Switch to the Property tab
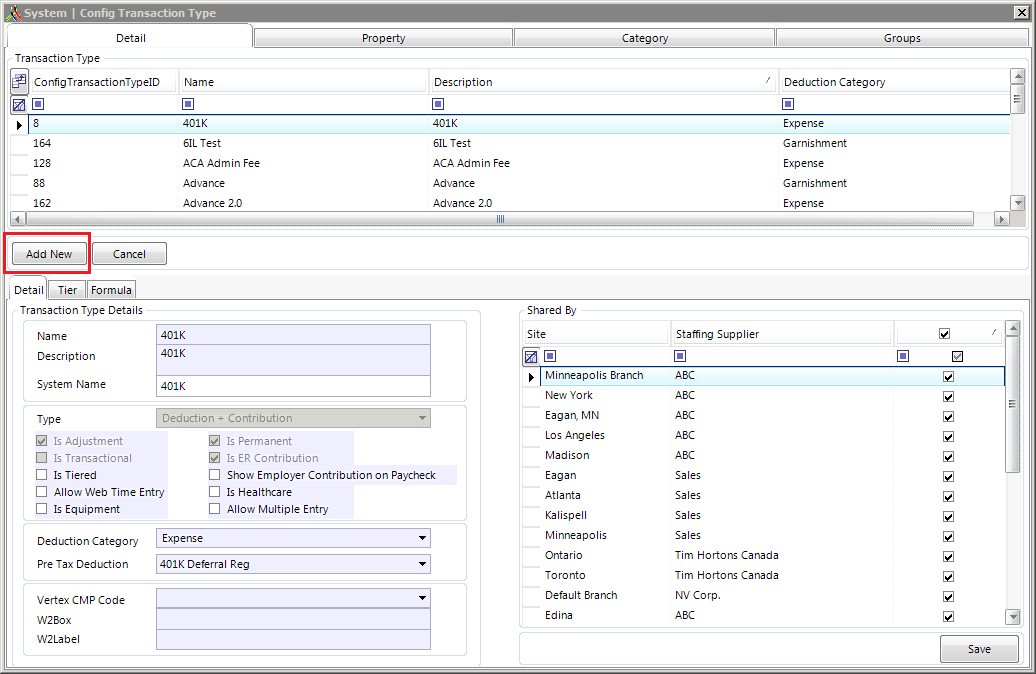Viewport: 1036px width, 674px height. 383,38
